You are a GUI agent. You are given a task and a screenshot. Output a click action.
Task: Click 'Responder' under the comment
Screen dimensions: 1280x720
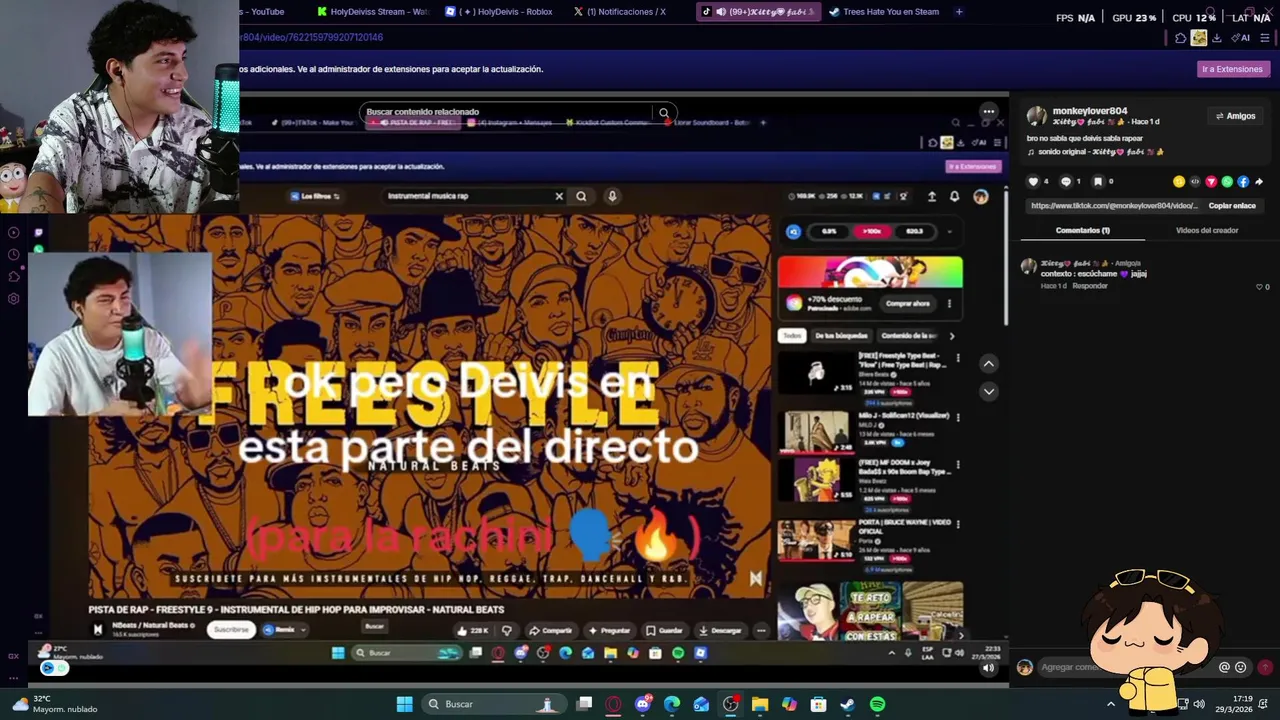1090,286
